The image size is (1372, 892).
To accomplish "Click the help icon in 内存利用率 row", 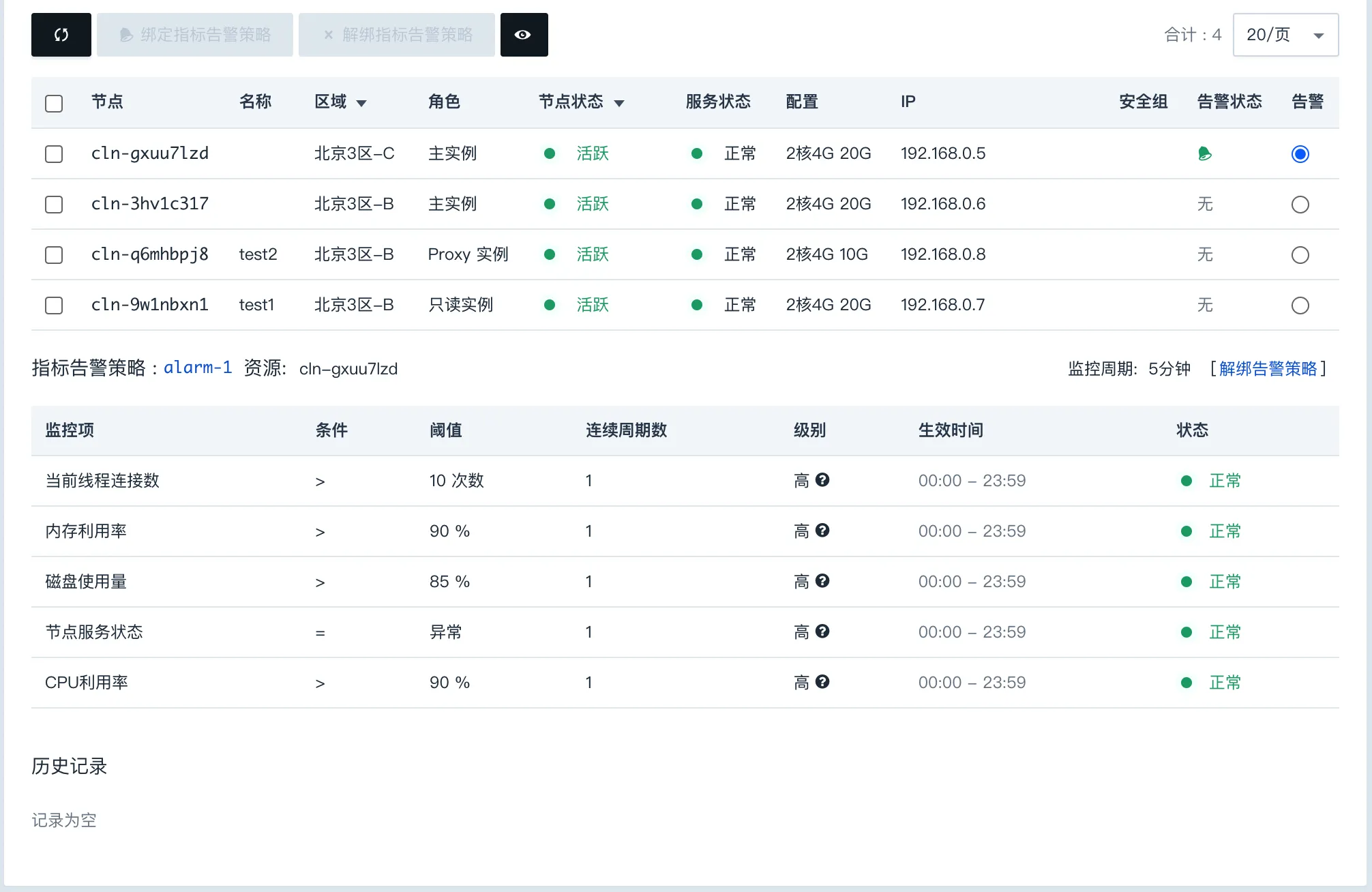I will (822, 531).
